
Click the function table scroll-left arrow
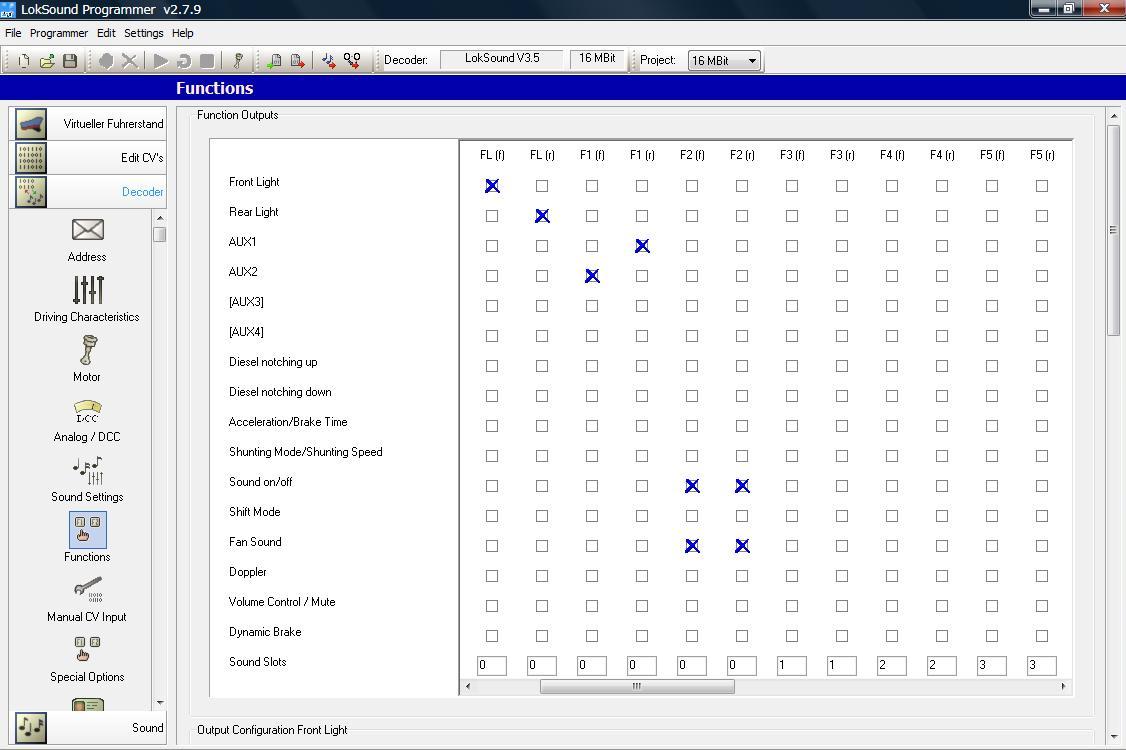(468, 687)
